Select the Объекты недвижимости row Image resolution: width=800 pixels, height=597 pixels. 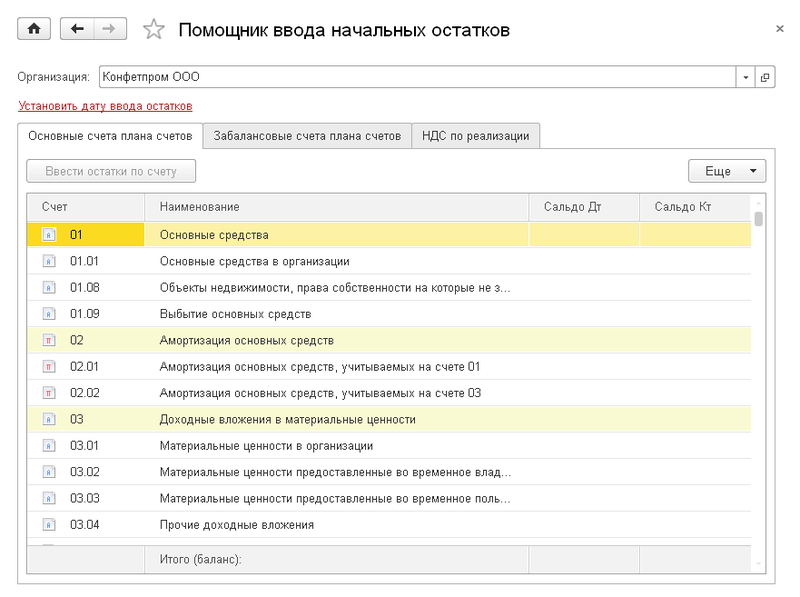click(x=389, y=288)
